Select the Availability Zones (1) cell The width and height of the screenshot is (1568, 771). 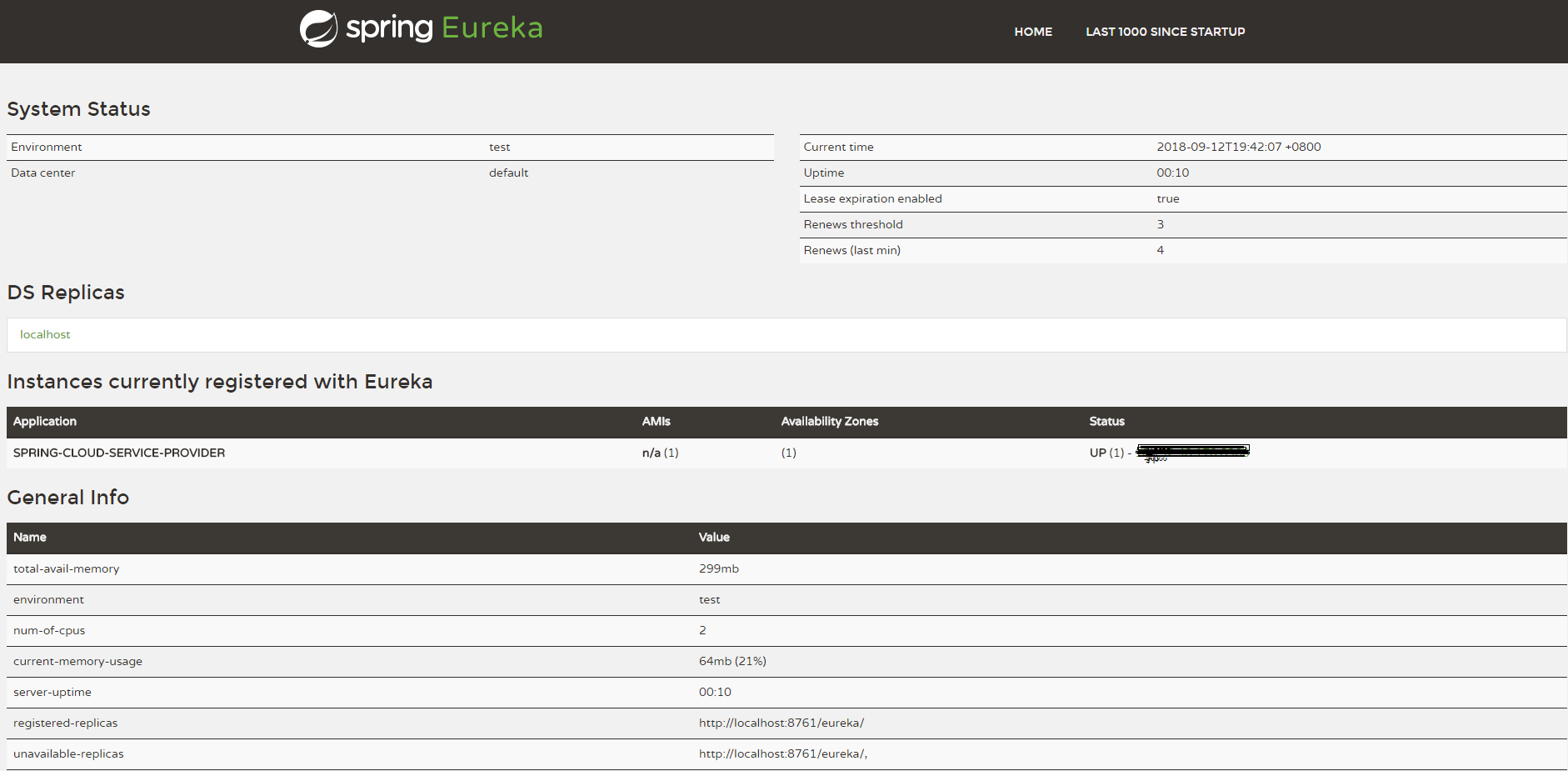(788, 453)
